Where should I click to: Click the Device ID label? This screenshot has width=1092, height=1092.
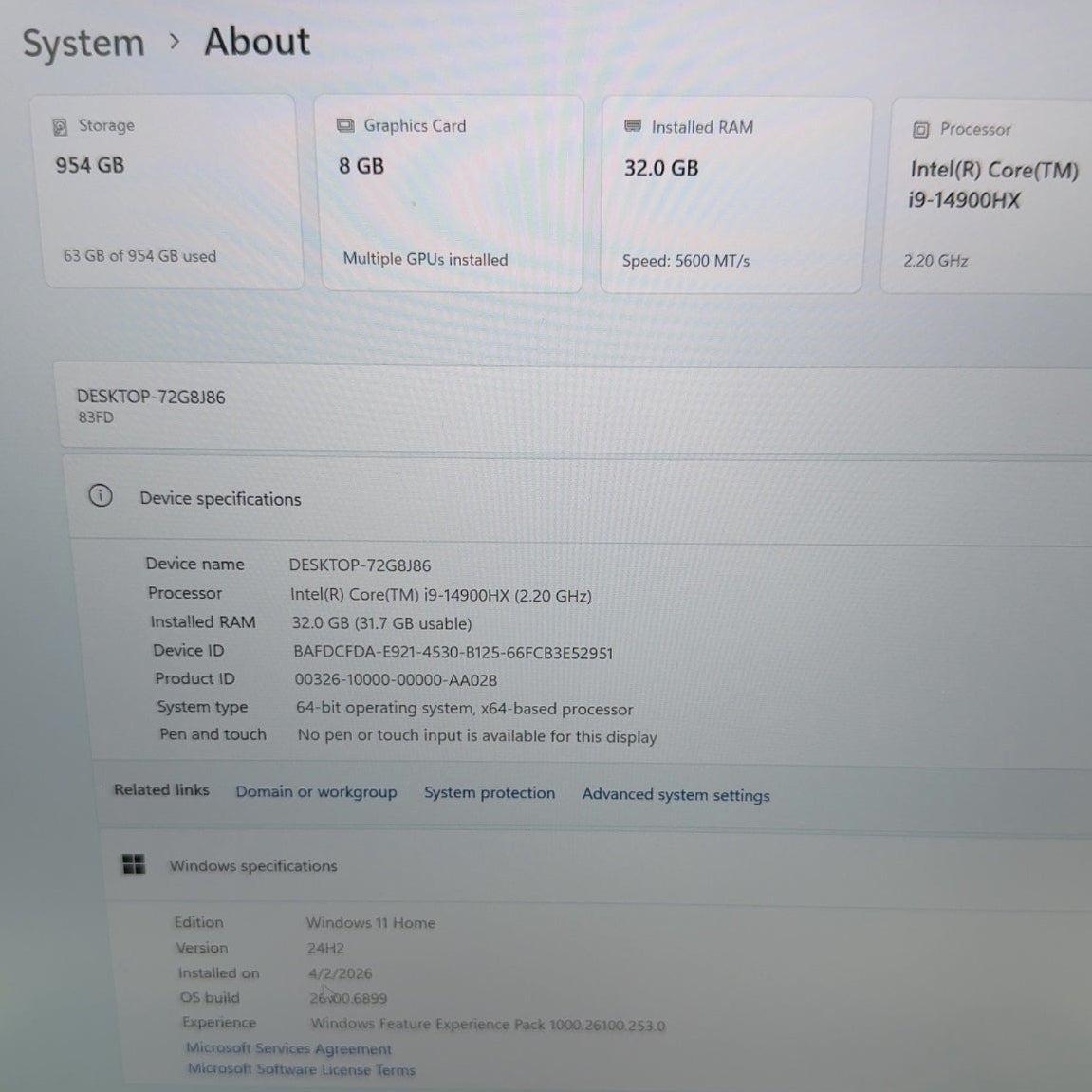pos(188,651)
